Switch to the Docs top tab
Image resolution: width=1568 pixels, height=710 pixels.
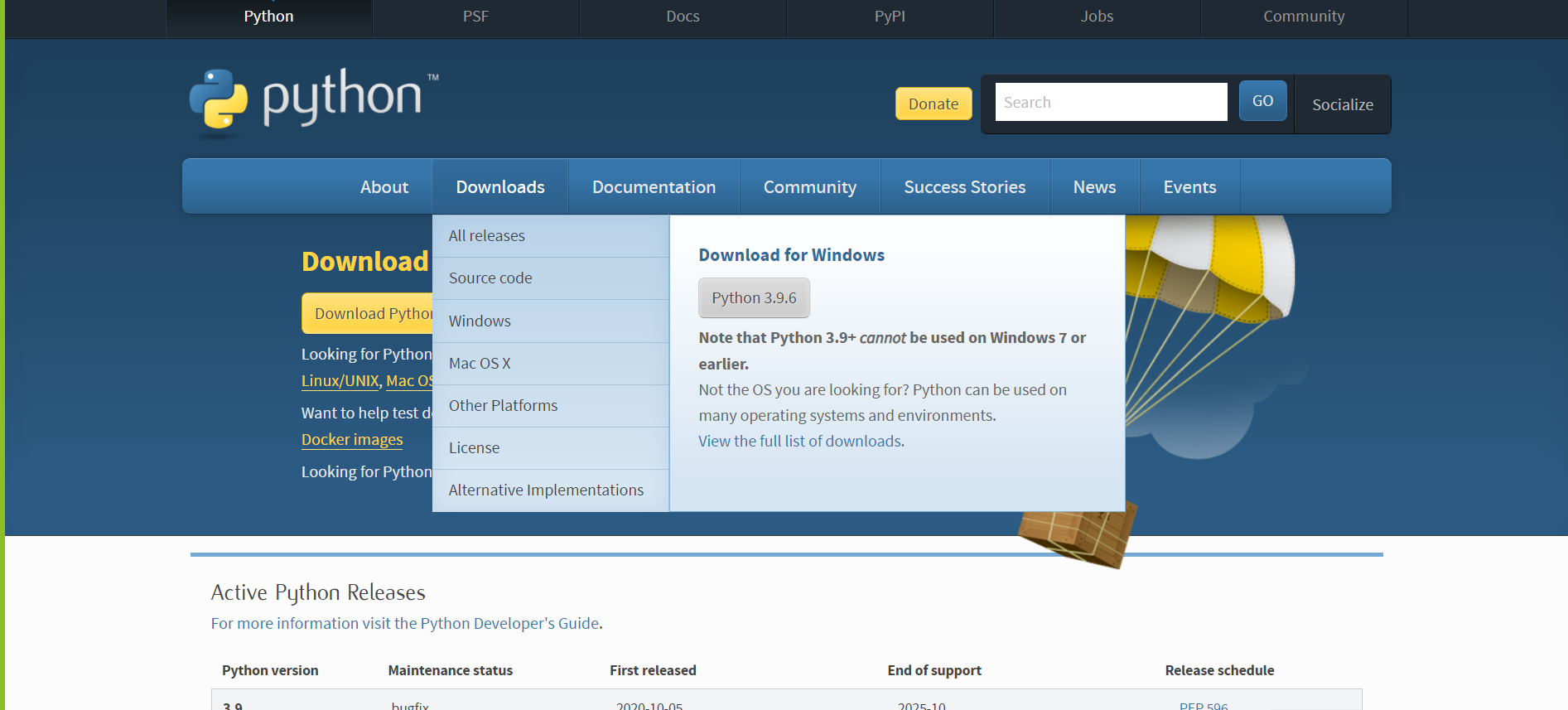point(683,17)
